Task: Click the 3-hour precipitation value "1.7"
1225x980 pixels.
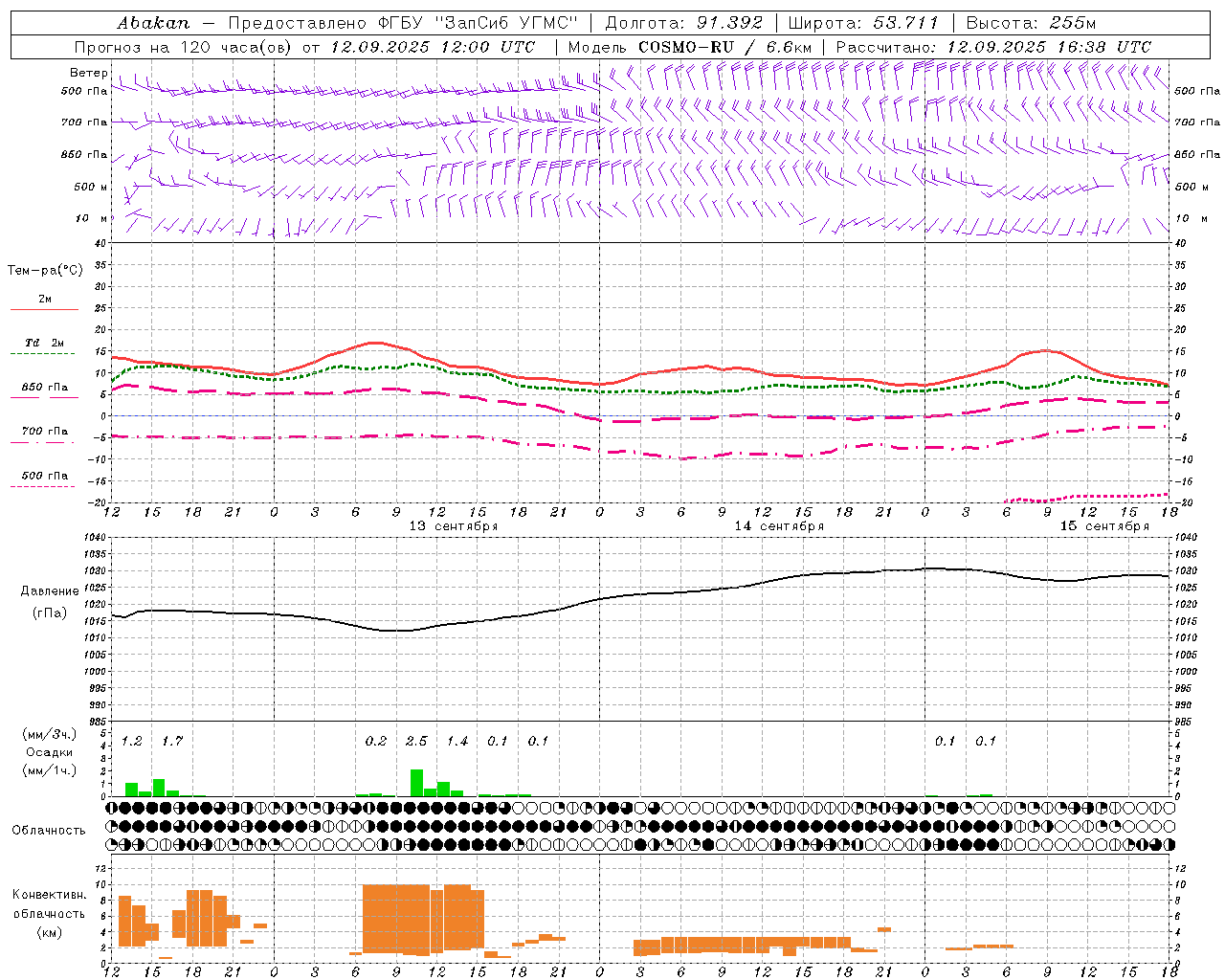Action: tap(171, 741)
